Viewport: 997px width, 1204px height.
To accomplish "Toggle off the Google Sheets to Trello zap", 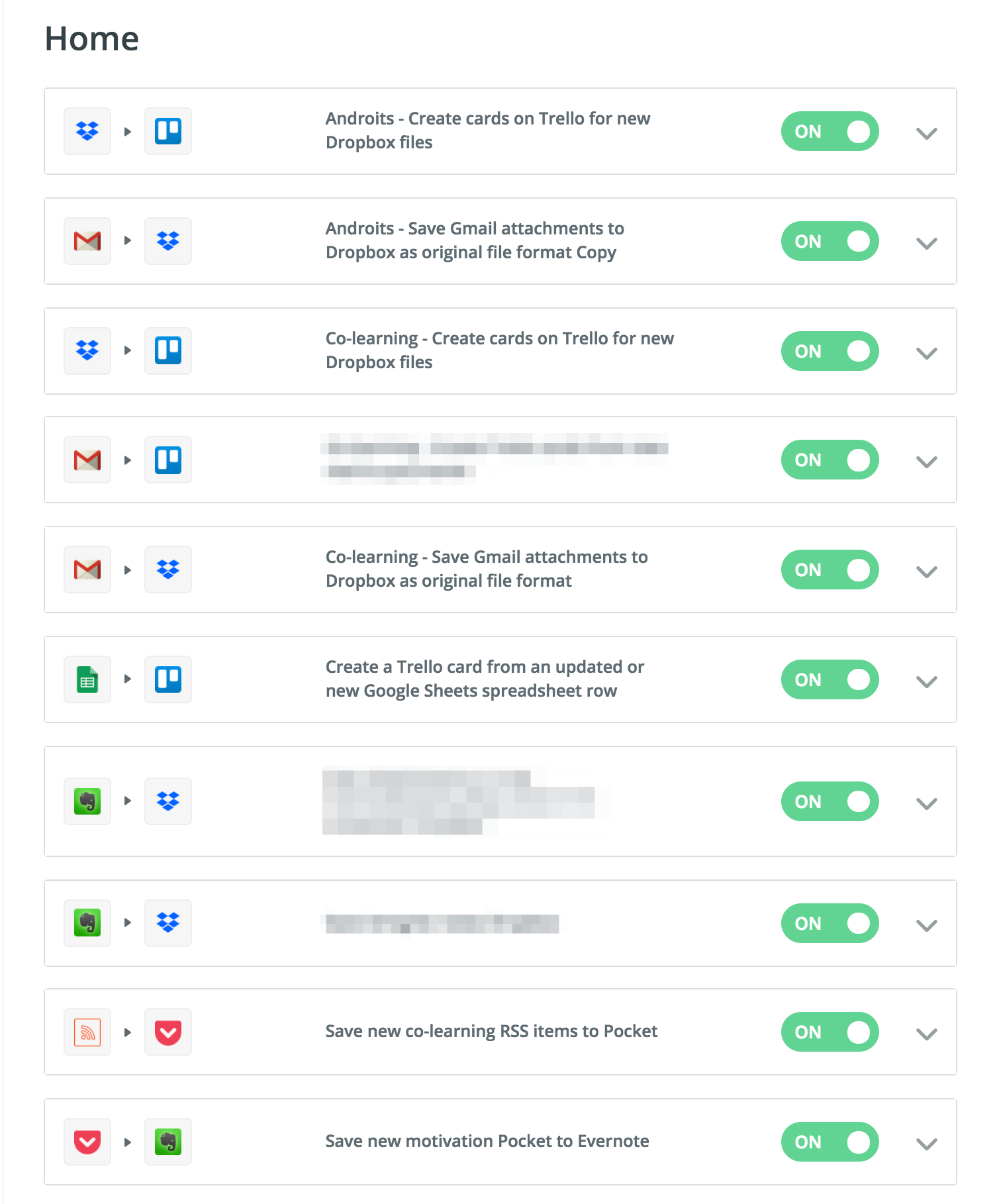I will (830, 679).
